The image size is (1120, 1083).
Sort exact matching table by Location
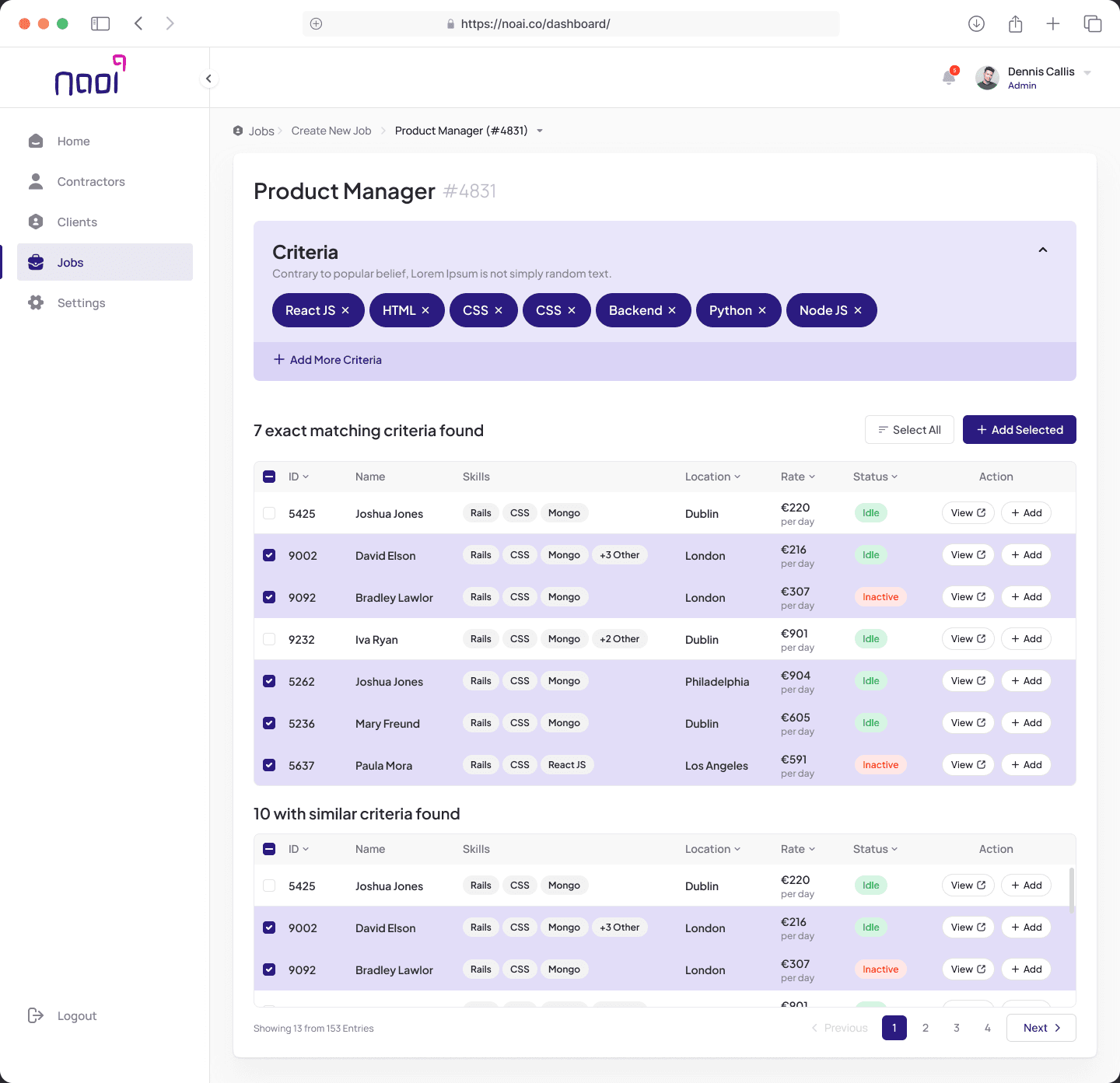(712, 477)
